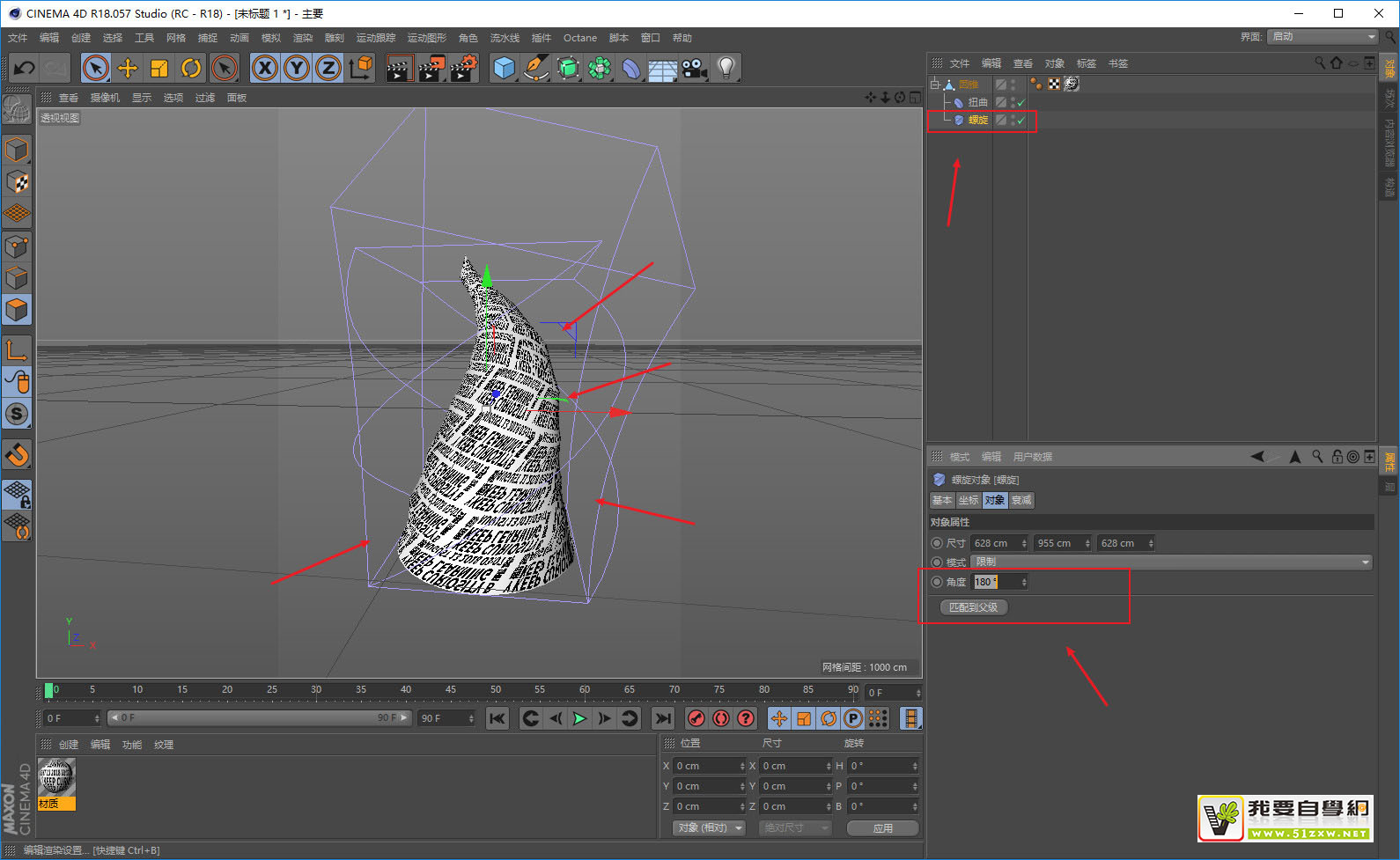The height and width of the screenshot is (860, 1400).
Task: Toggle the 角度 keyframe circle
Action: point(937,582)
